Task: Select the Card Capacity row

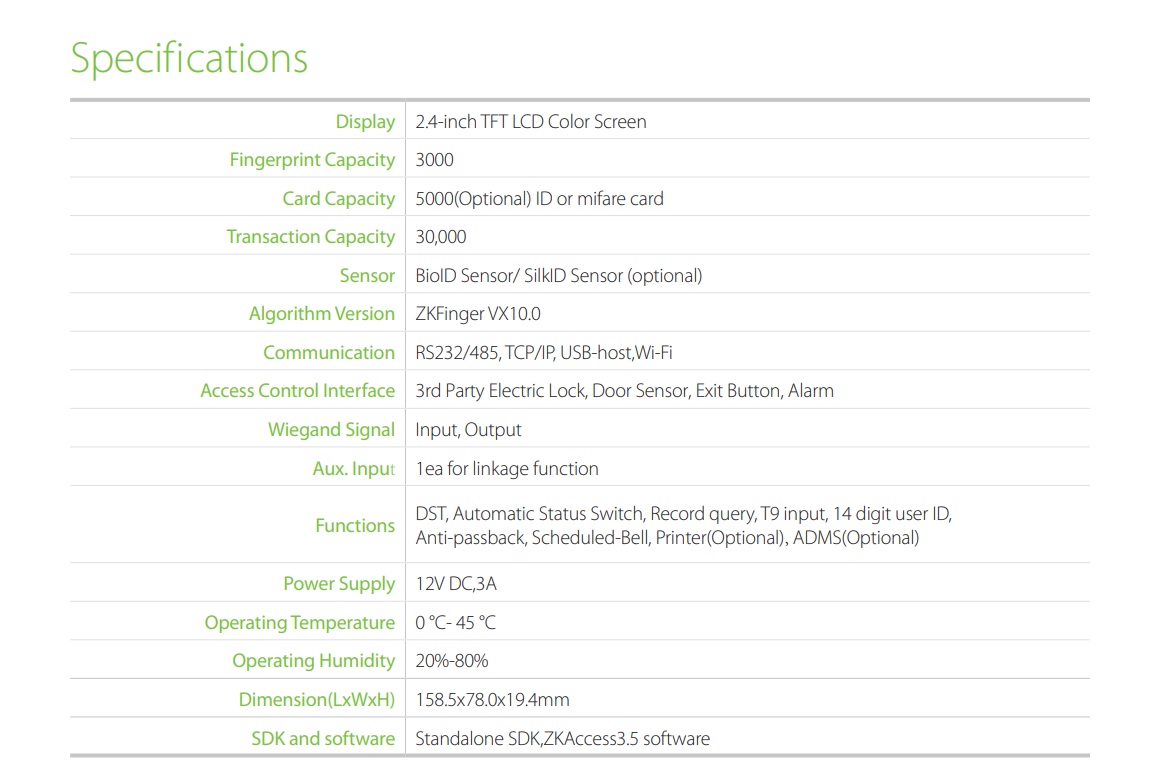Action: [339, 198]
